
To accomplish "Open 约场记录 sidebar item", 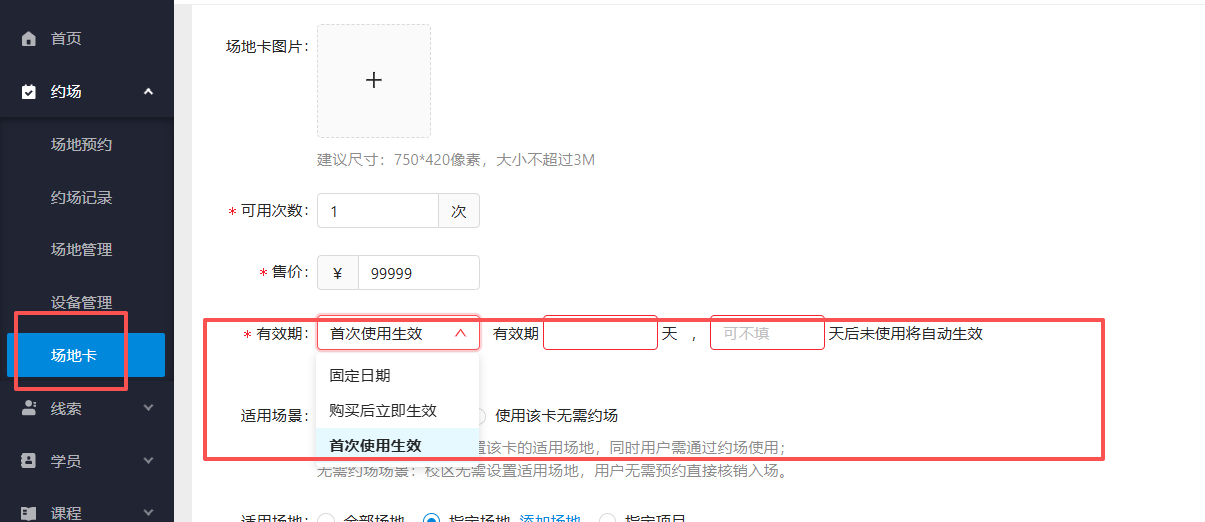I will (82, 198).
